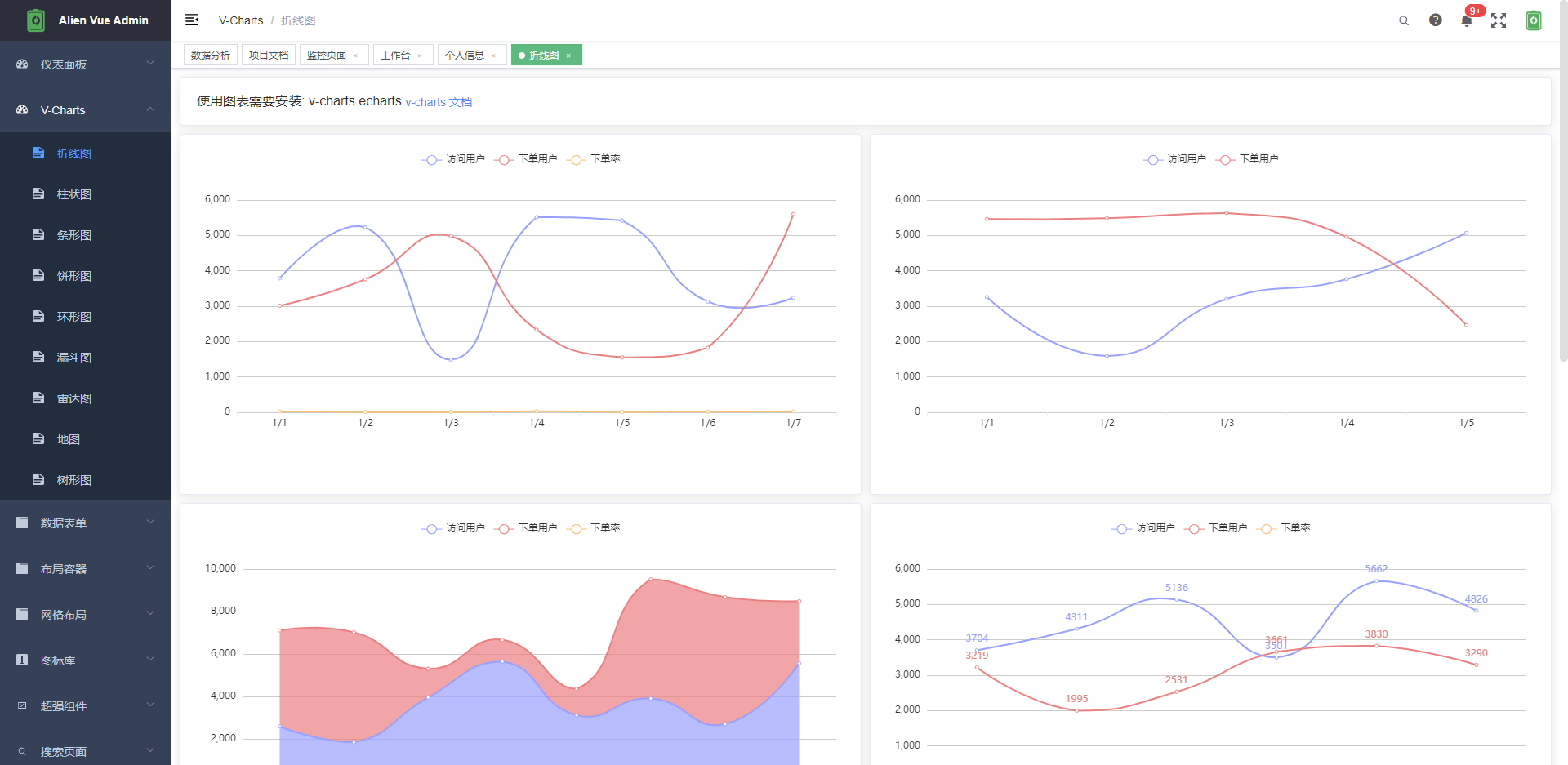1568x765 pixels.
Task: Click the 地图 document icon
Action: tap(38, 438)
